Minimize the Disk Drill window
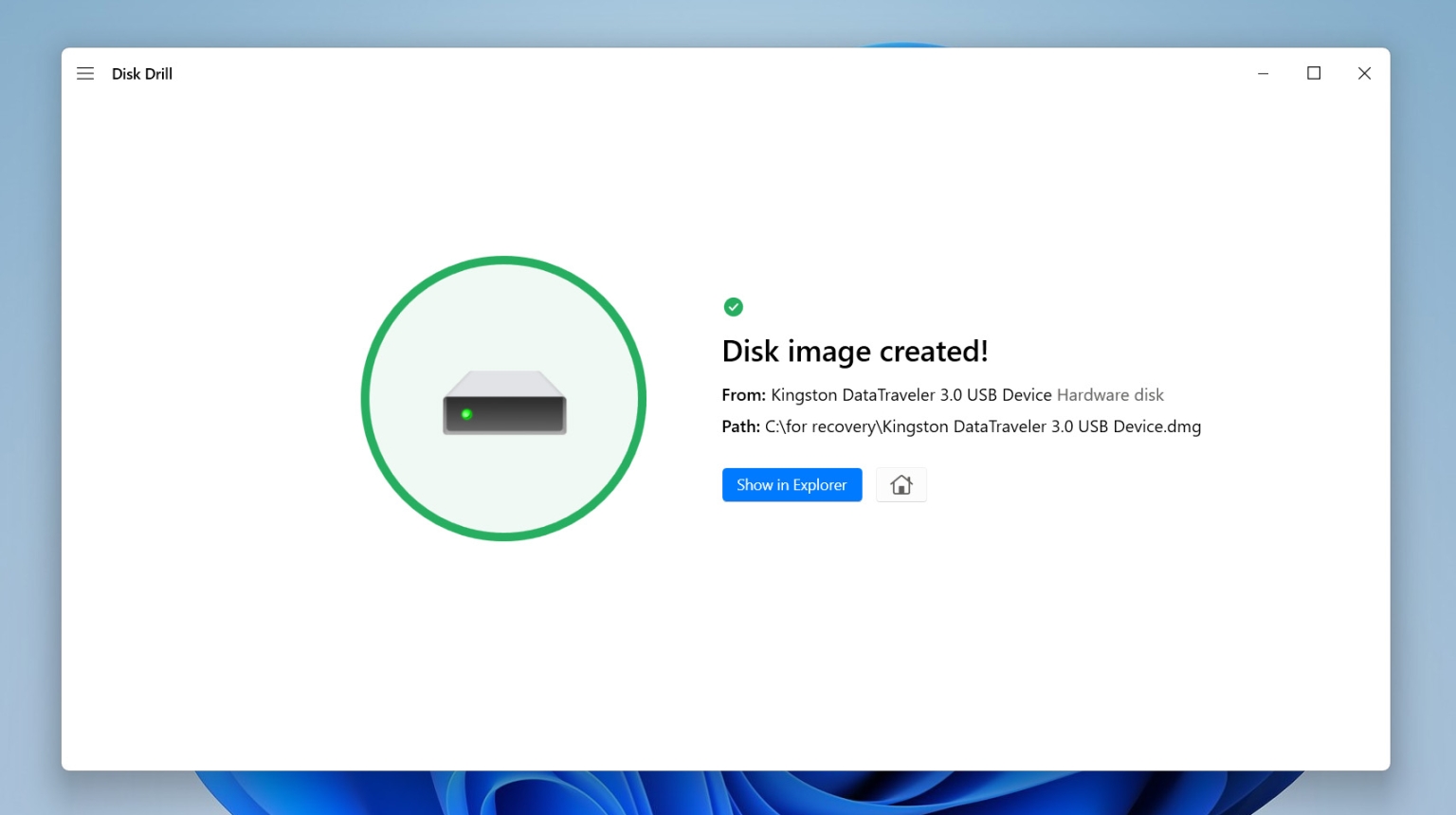 [x=1263, y=73]
